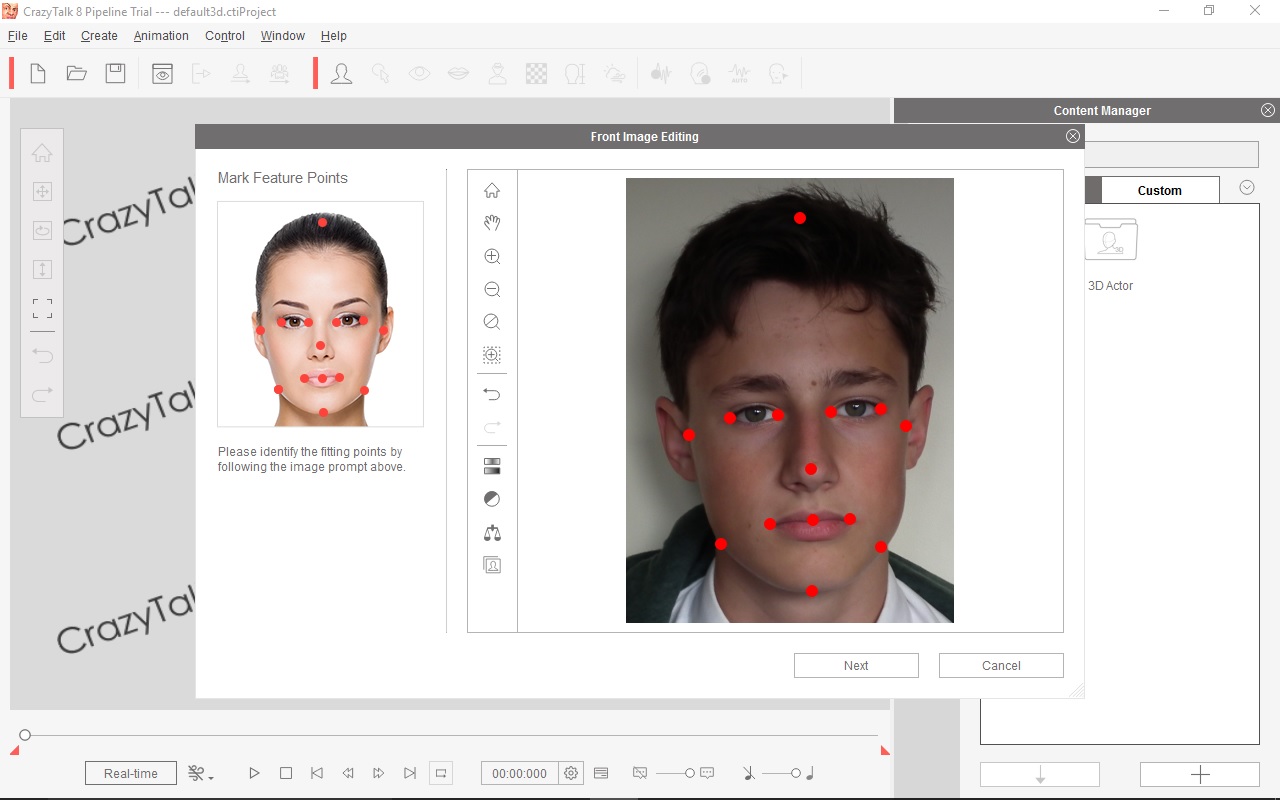Screen dimensions: 1280x800
Task: Click the audio waveform record icon
Action: [660, 73]
